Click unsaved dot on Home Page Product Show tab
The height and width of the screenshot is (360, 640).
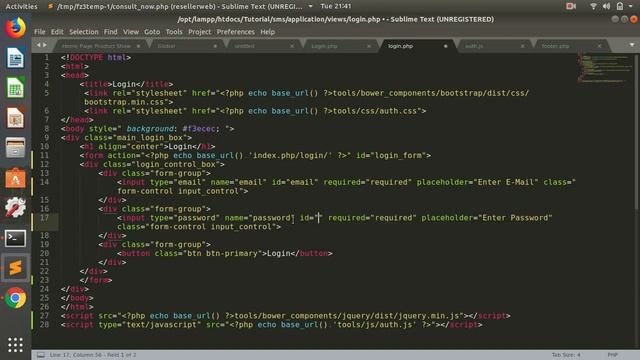[138, 46]
